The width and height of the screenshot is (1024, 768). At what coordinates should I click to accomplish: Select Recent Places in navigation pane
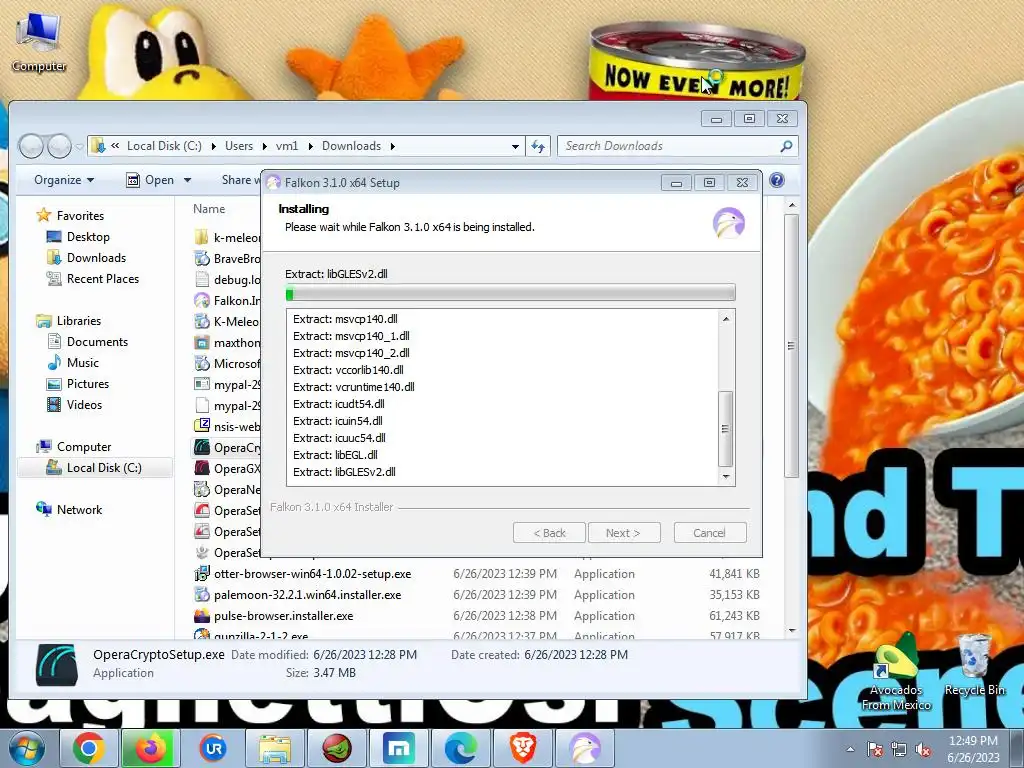(x=103, y=279)
